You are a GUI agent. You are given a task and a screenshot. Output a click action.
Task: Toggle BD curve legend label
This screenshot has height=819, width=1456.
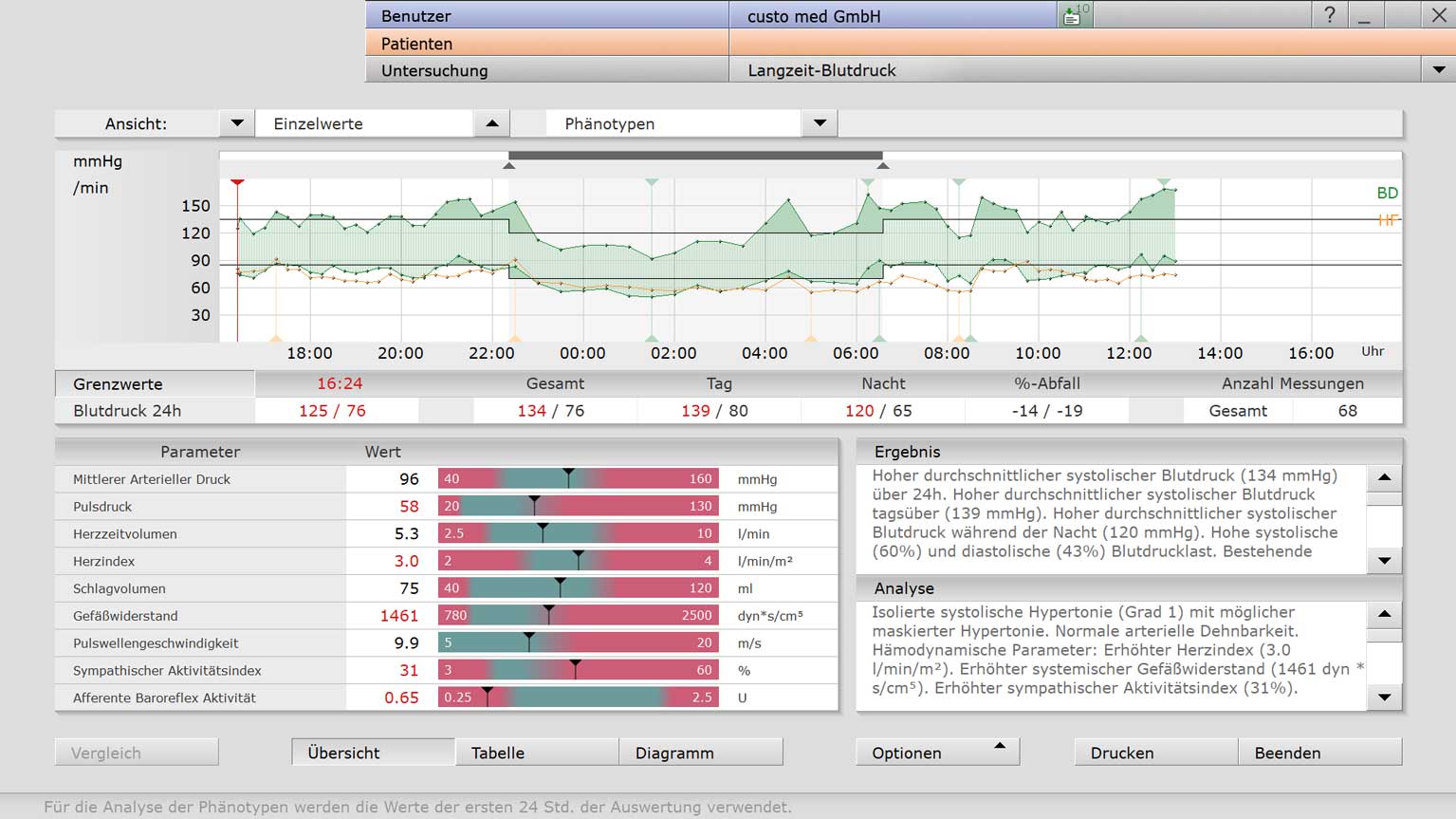click(1387, 193)
